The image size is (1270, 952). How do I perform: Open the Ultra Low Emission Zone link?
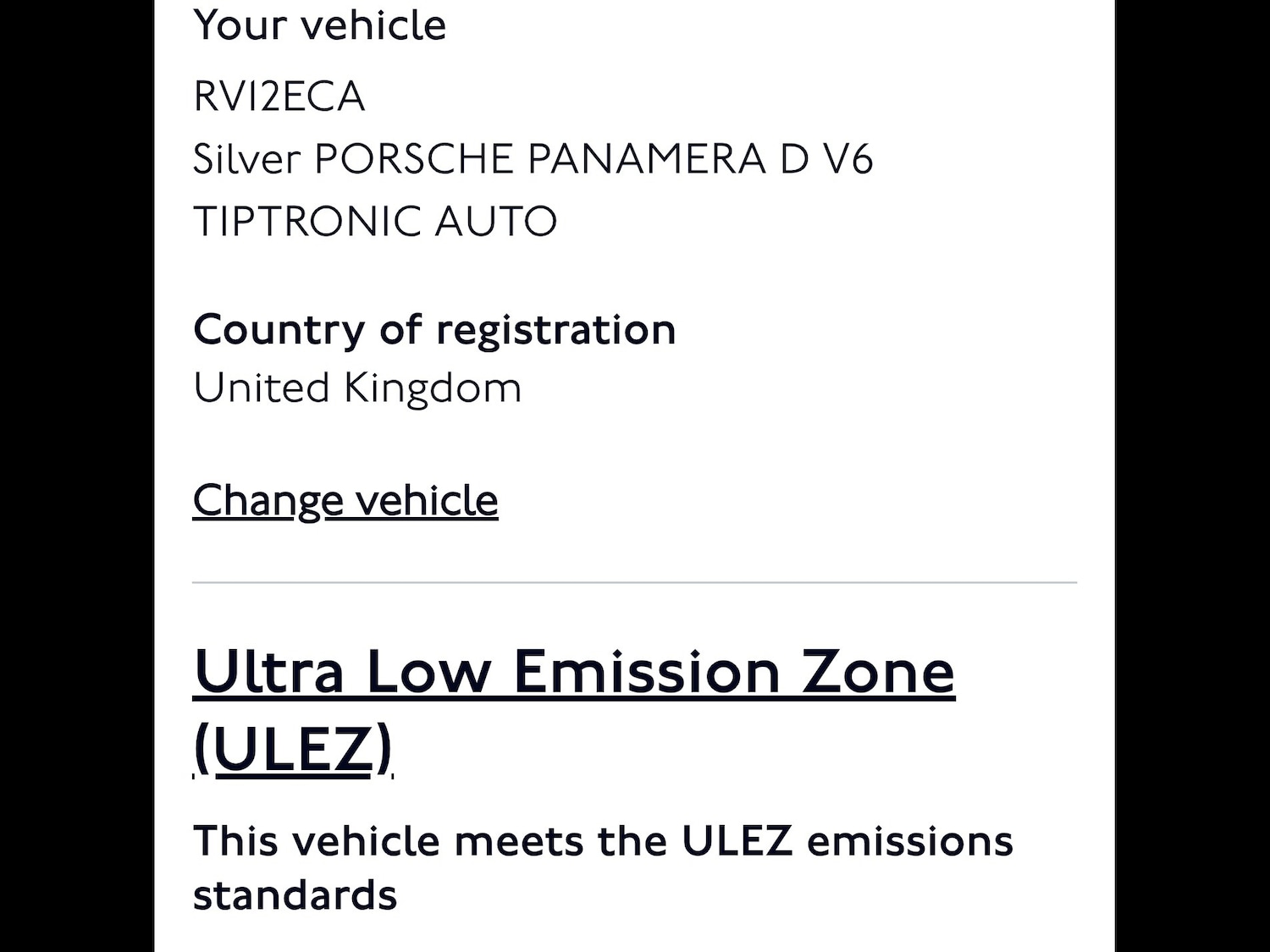573,673
